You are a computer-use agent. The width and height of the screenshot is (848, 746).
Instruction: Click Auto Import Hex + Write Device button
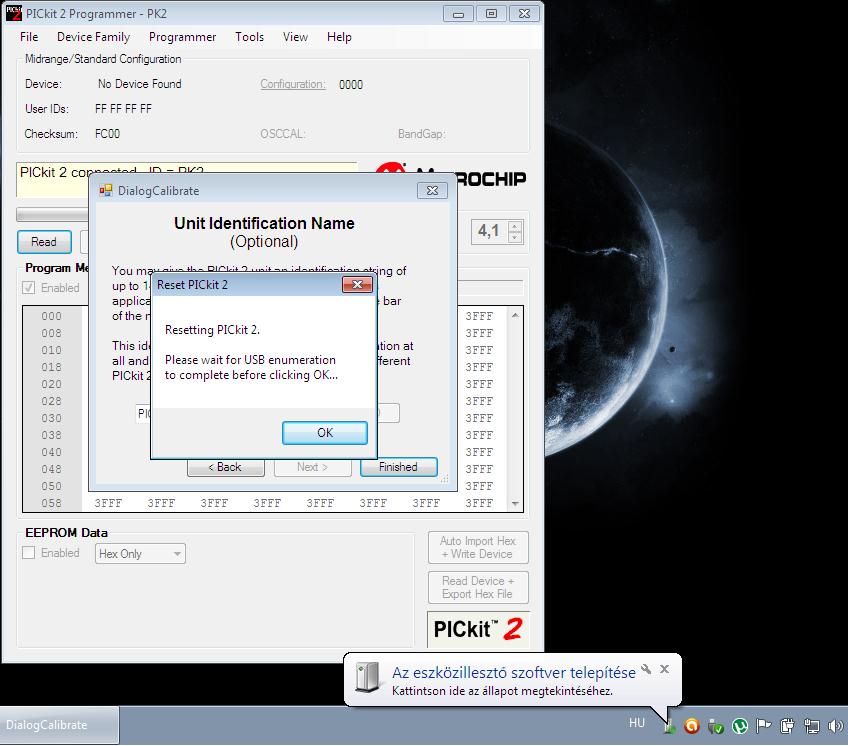[478, 547]
